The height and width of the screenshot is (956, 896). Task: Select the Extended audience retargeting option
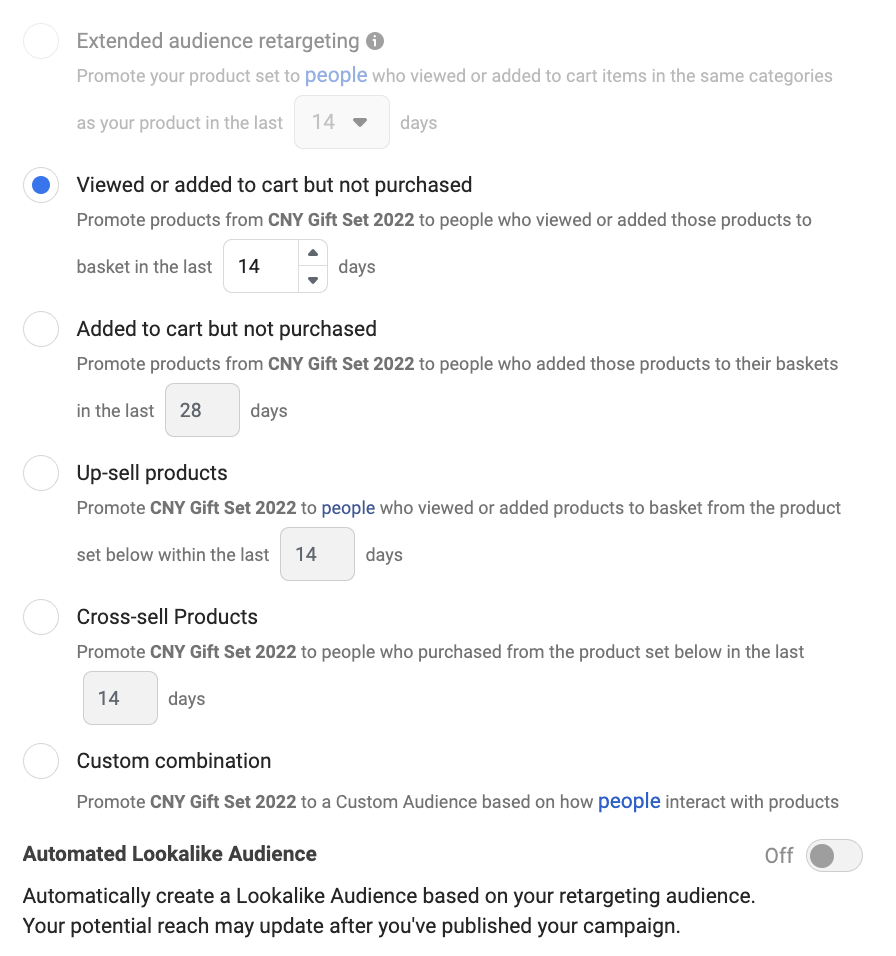(x=40, y=40)
